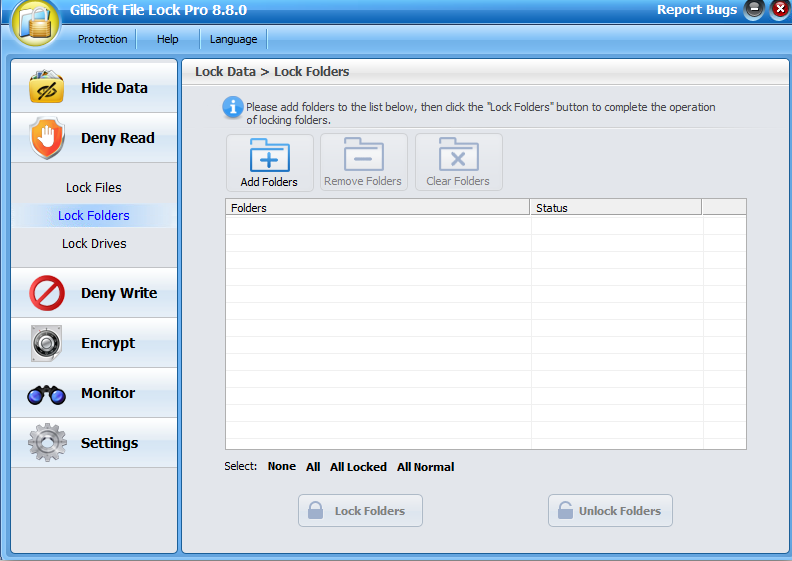Sort by the Status column header
792x561 pixels.
pyautogui.click(x=616, y=208)
